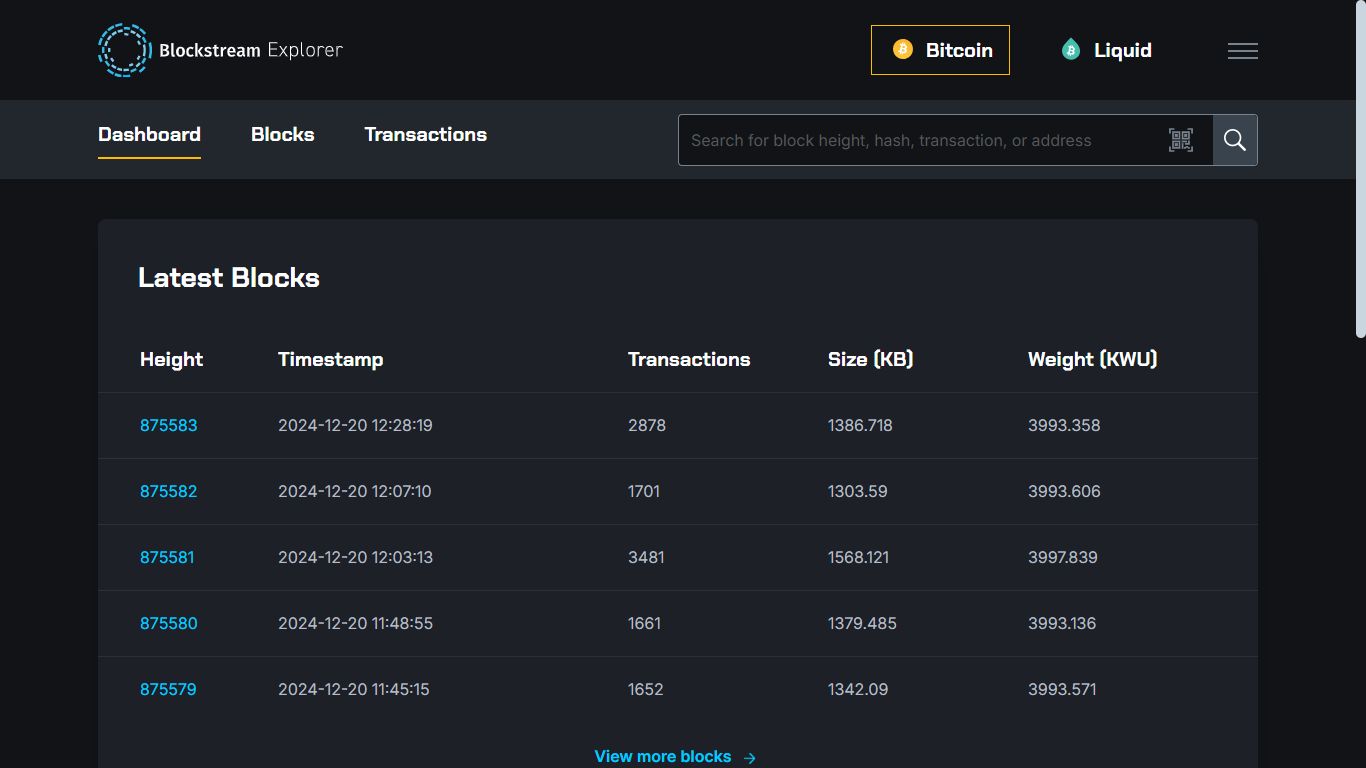Screen dimensions: 1366x768
Task: Select the Dashboard tab
Action: 149,135
